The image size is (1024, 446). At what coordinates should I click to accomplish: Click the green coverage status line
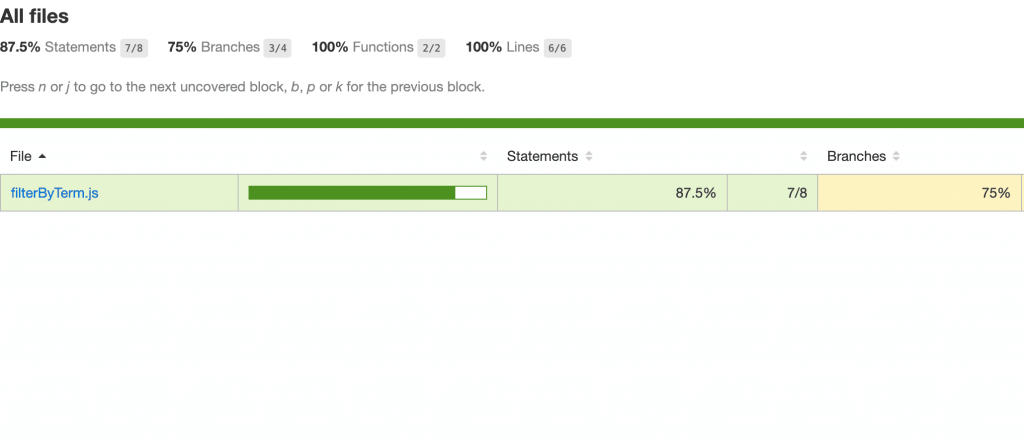coord(512,123)
